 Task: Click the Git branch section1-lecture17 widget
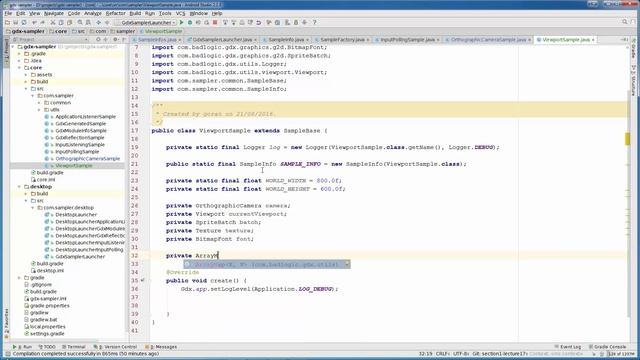click(500, 354)
